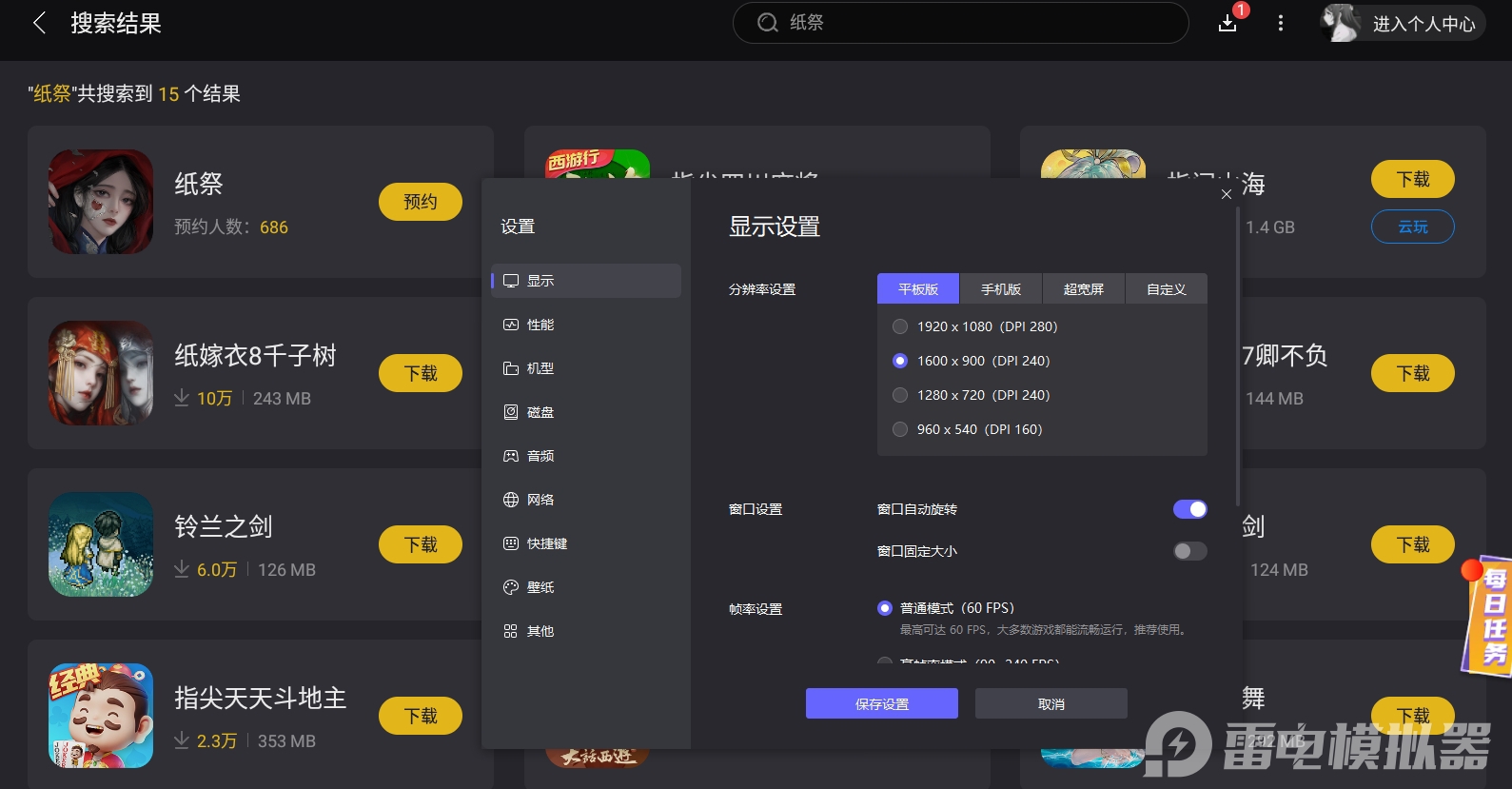Click the keyboard icon beside 快捷键

click(511, 543)
